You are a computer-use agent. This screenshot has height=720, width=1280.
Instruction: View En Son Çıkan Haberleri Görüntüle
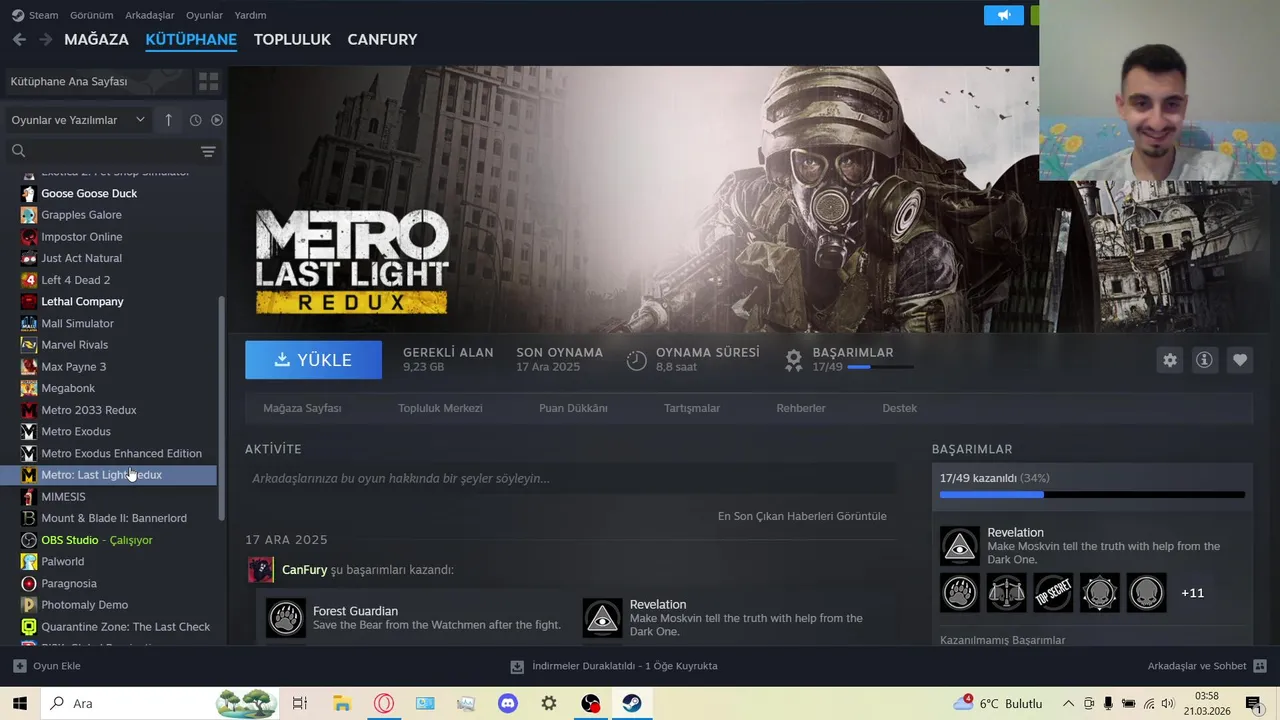point(802,516)
